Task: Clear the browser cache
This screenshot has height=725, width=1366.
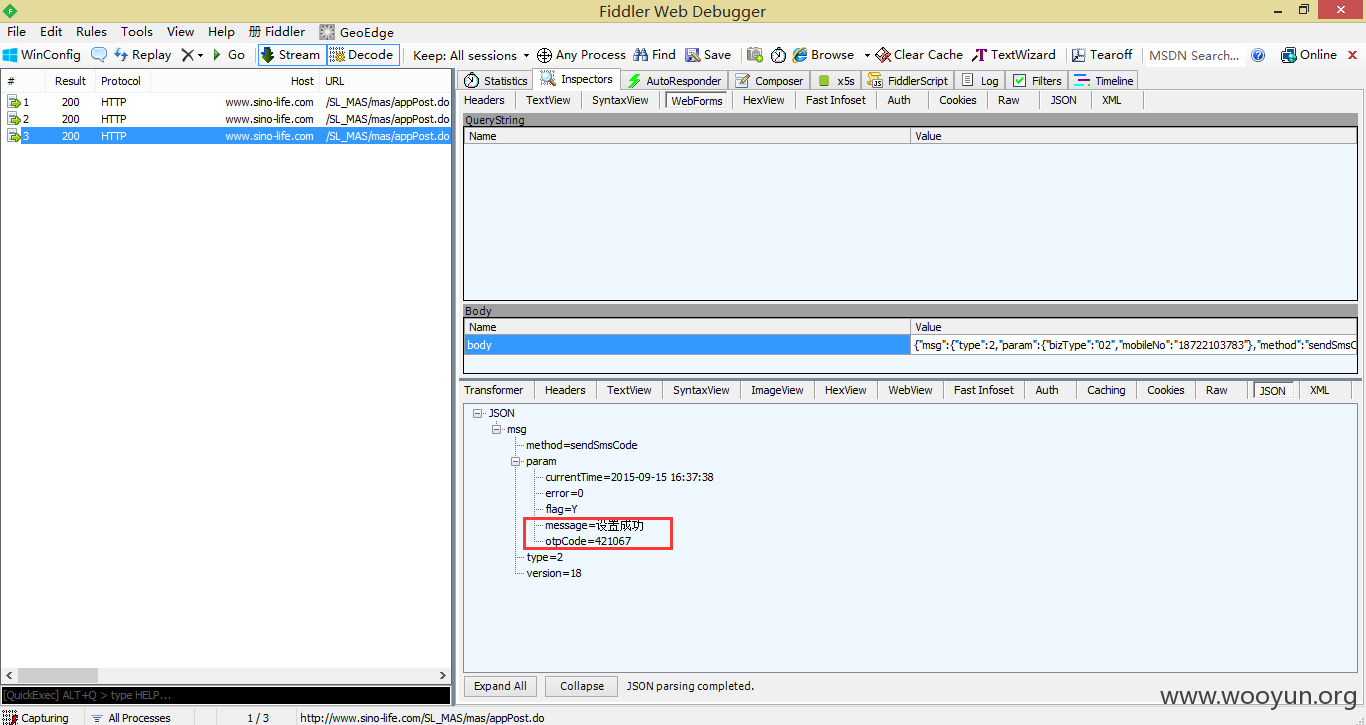Action: (919, 55)
